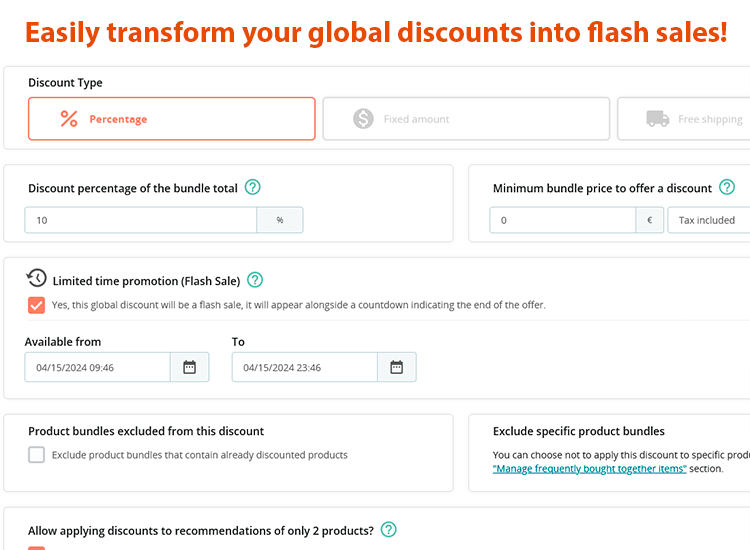Open calendar picker for Available from date

[x=190, y=367]
